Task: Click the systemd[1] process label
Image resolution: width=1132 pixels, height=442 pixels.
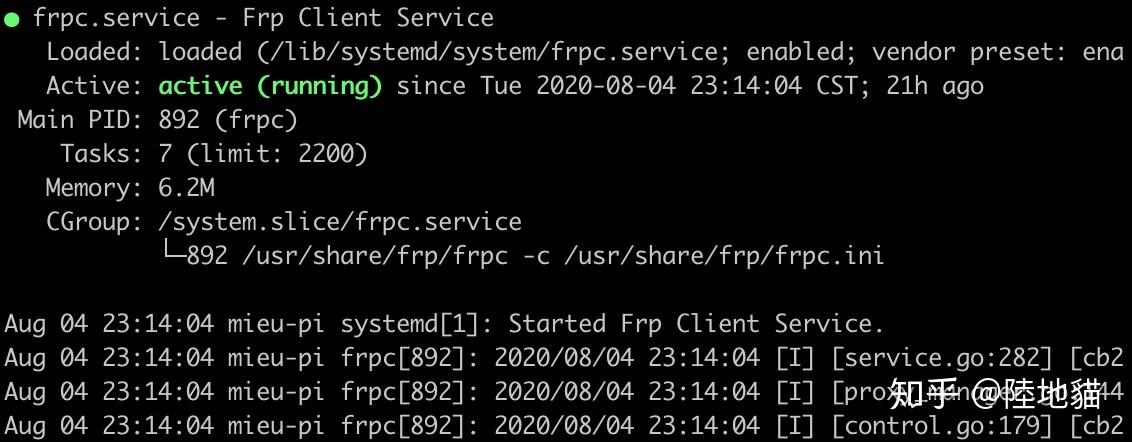Action: tap(410, 324)
